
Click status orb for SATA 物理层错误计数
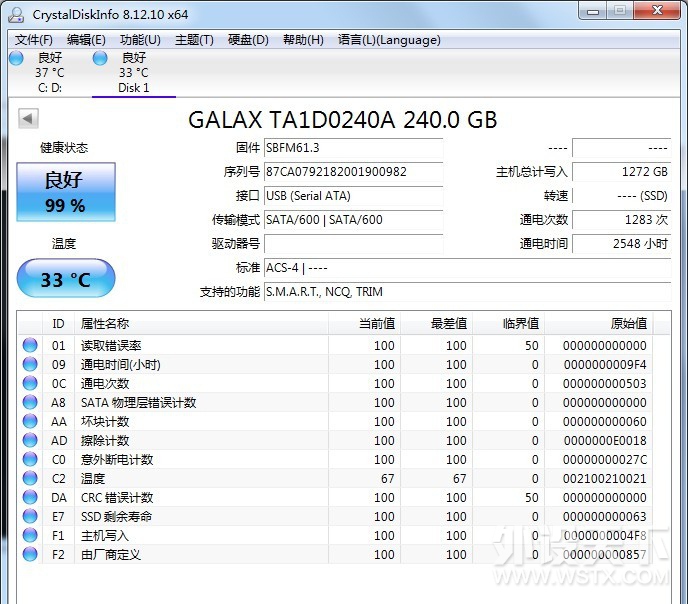click(x=30, y=402)
